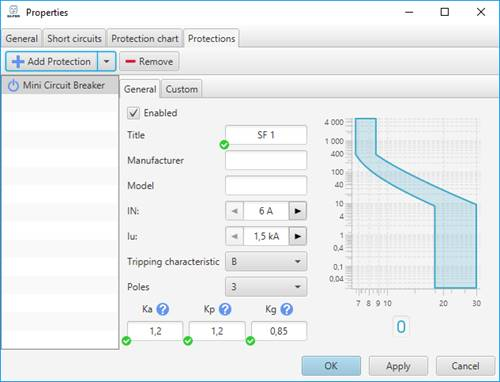The width and height of the screenshot is (500, 382).
Task: Click the Remove button
Action: 149,61
